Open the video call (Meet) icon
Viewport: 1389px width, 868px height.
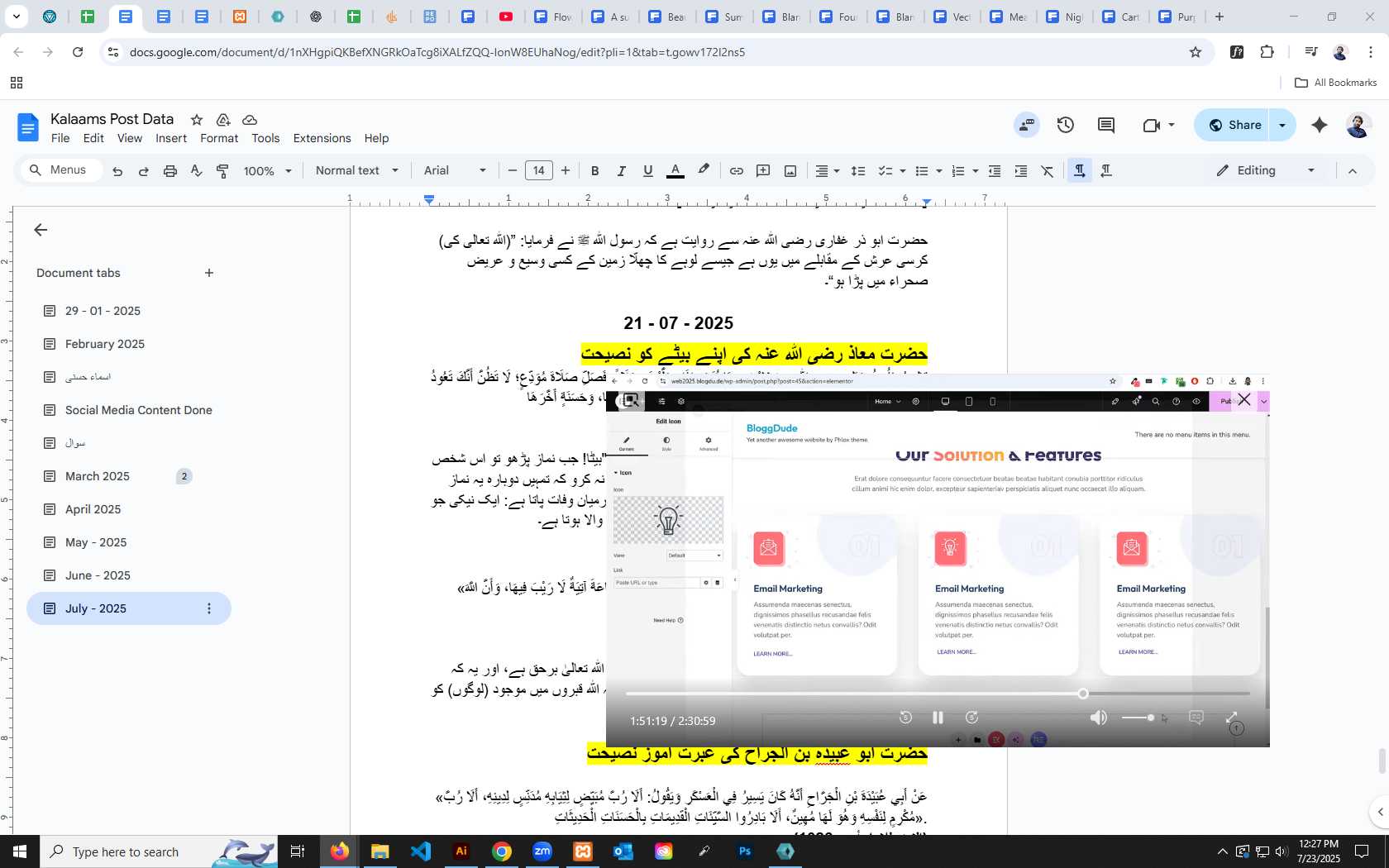pos(1151,125)
